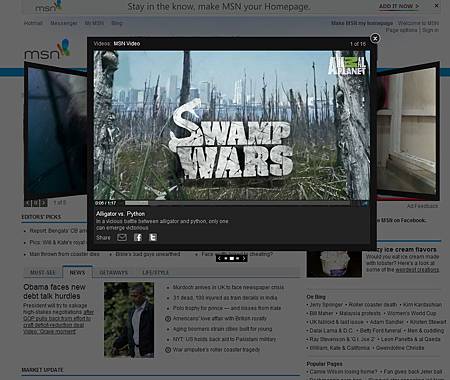
Task: Open the Dalai Lama & D.C. search
Action: [331, 331]
